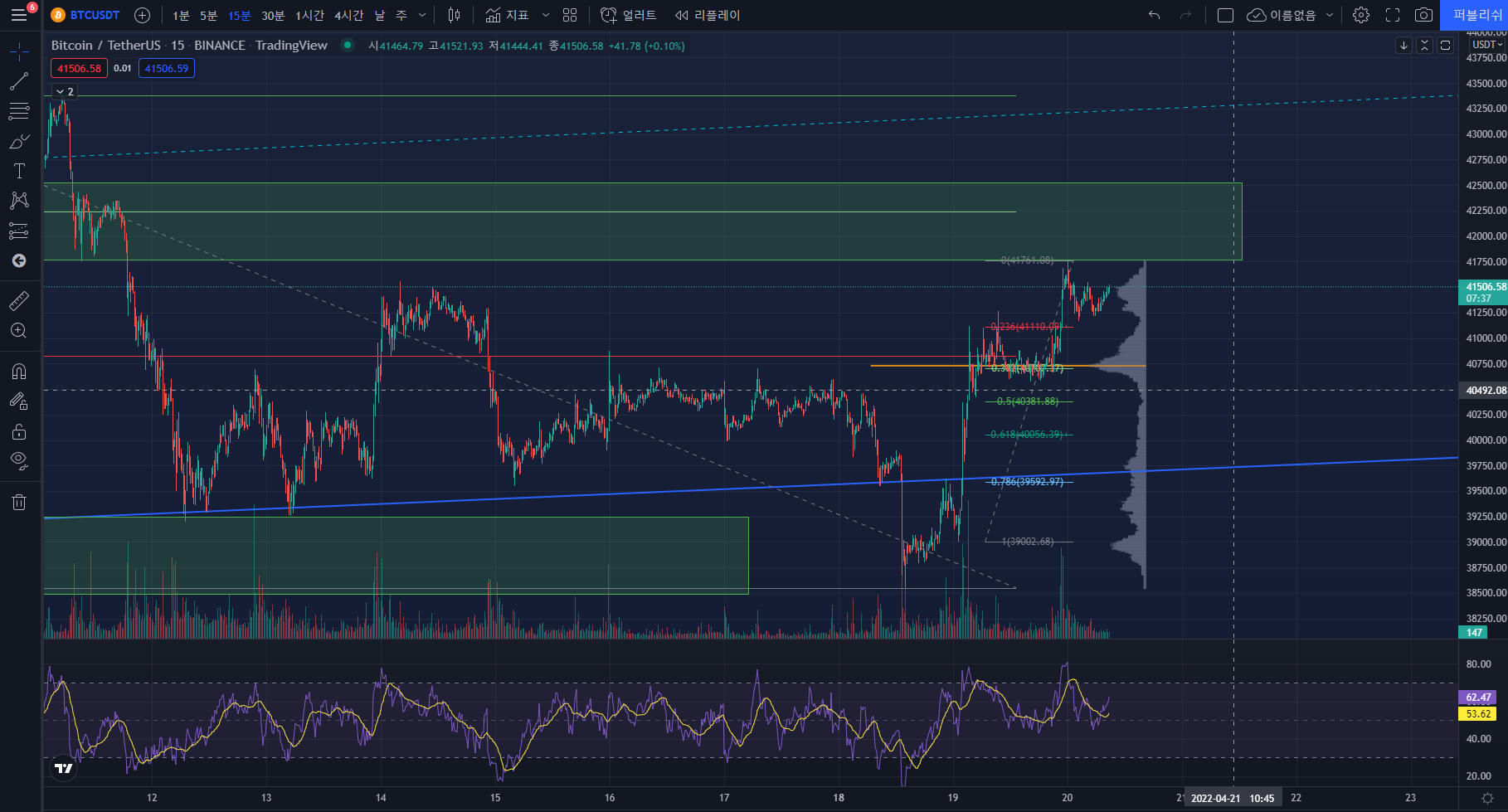Switch to the 1시간 timeframe

tap(309, 15)
